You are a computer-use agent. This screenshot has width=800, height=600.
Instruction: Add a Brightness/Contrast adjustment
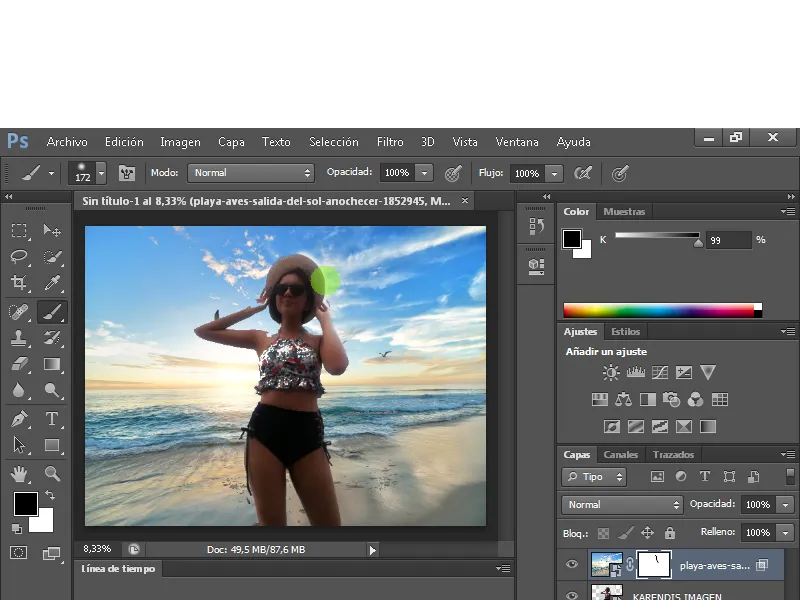(611, 372)
